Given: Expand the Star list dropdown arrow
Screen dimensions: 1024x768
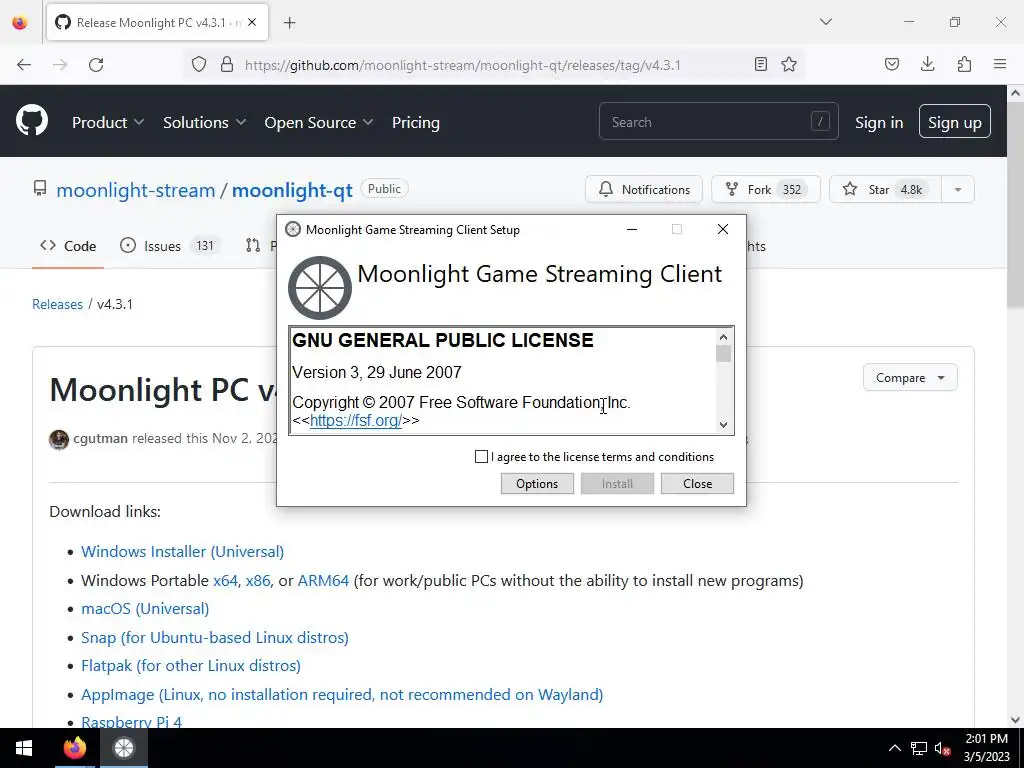Looking at the screenshot, I should 957,189.
